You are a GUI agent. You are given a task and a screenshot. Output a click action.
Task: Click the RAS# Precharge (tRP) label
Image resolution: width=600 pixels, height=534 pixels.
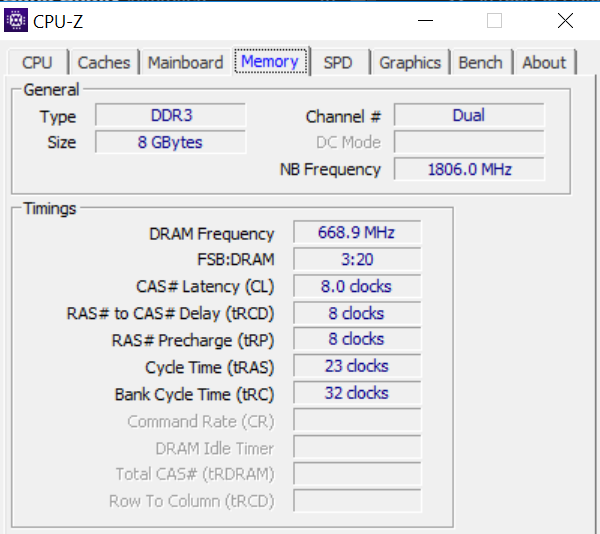click(193, 340)
